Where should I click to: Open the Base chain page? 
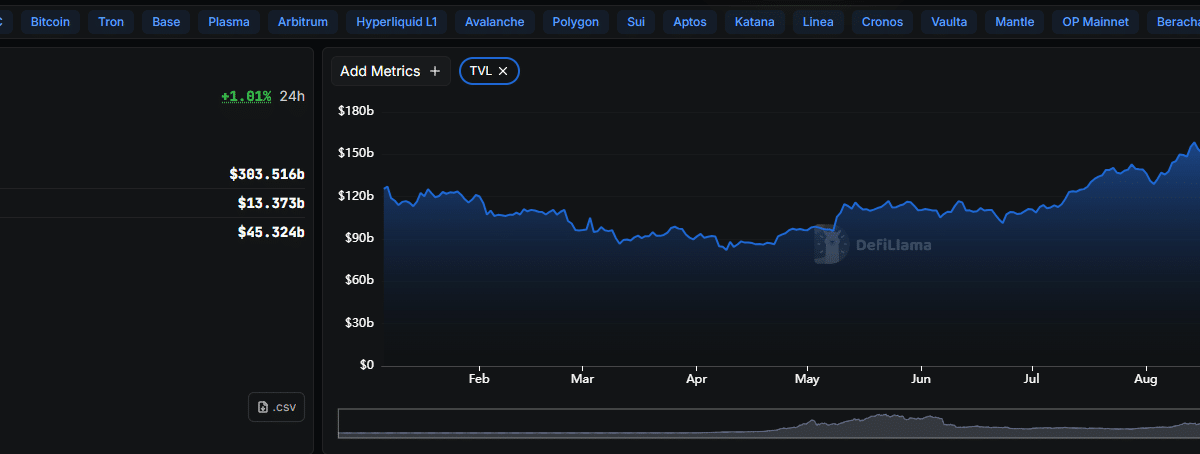[167, 21]
